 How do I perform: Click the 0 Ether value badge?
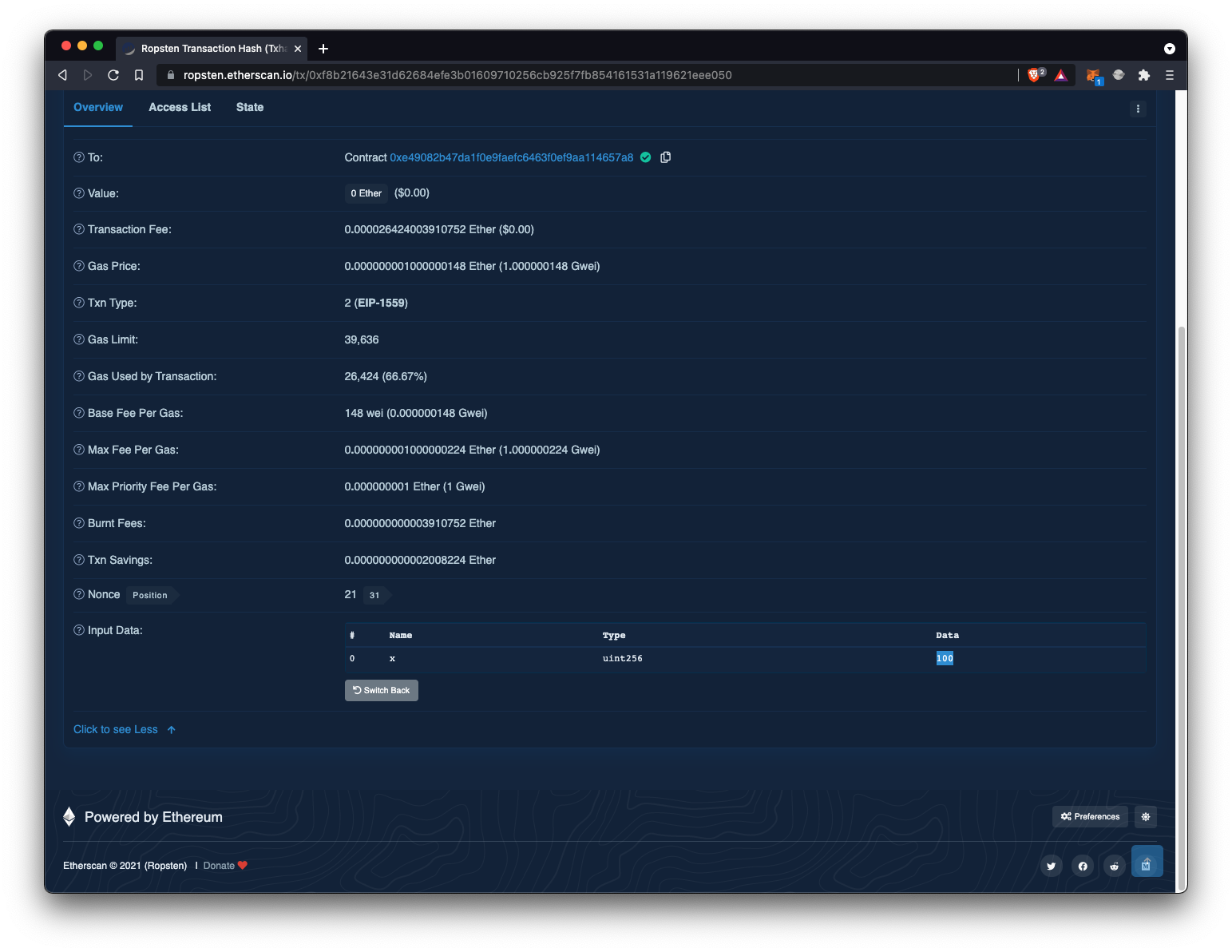[x=366, y=193]
